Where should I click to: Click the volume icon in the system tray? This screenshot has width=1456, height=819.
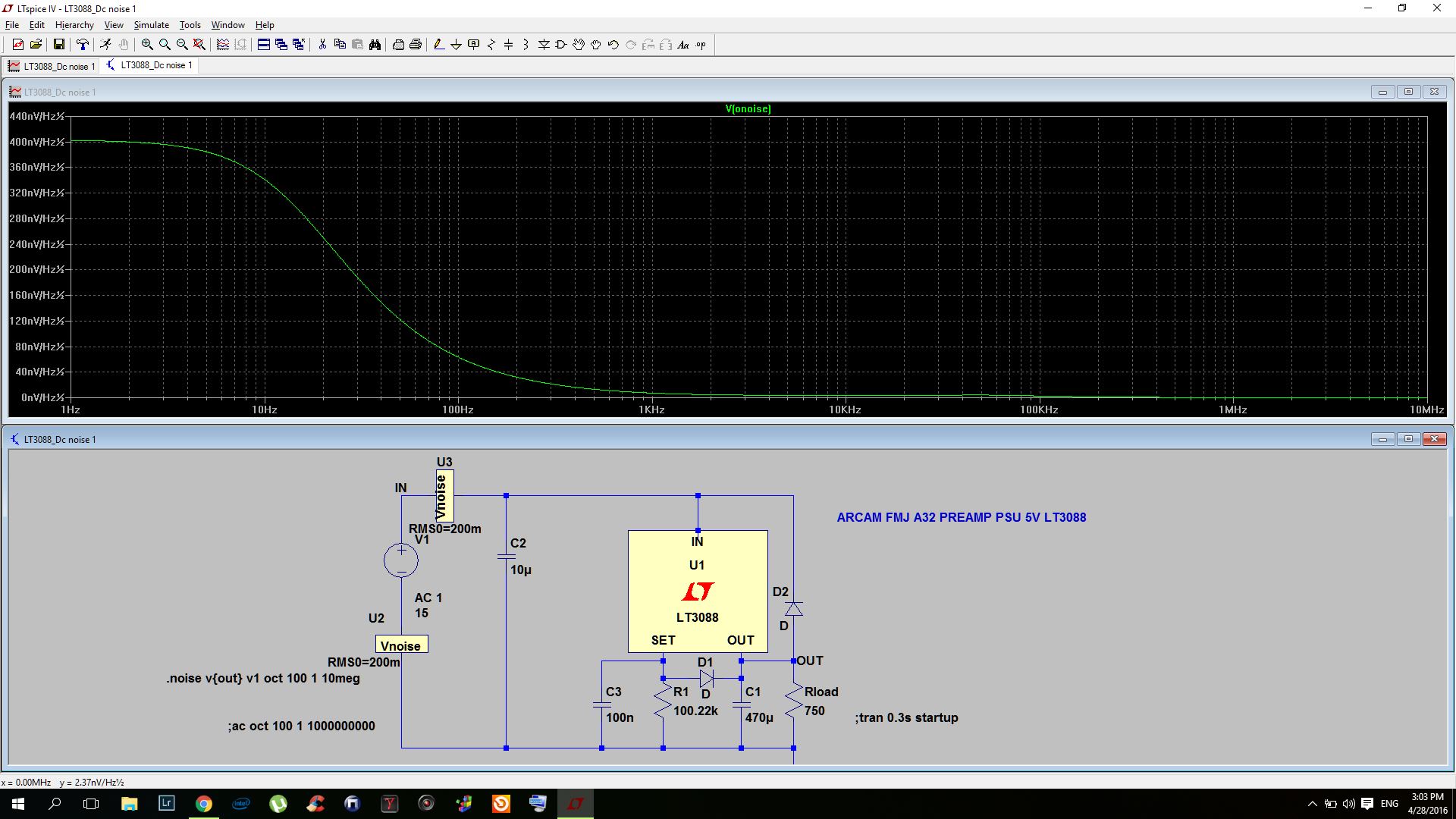1348,803
